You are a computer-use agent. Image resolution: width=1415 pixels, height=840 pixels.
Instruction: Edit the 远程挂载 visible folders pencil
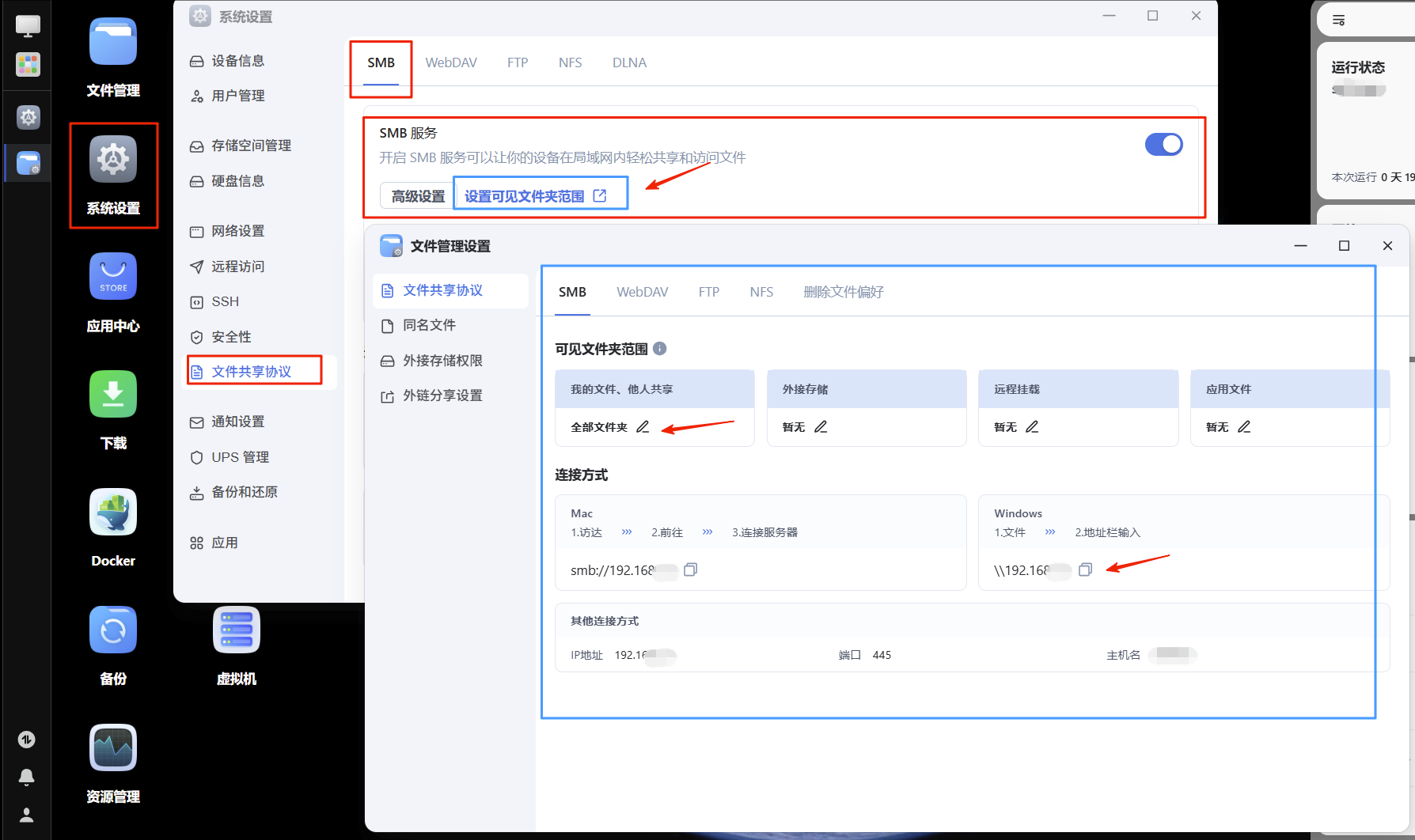pyautogui.click(x=1032, y=427)
